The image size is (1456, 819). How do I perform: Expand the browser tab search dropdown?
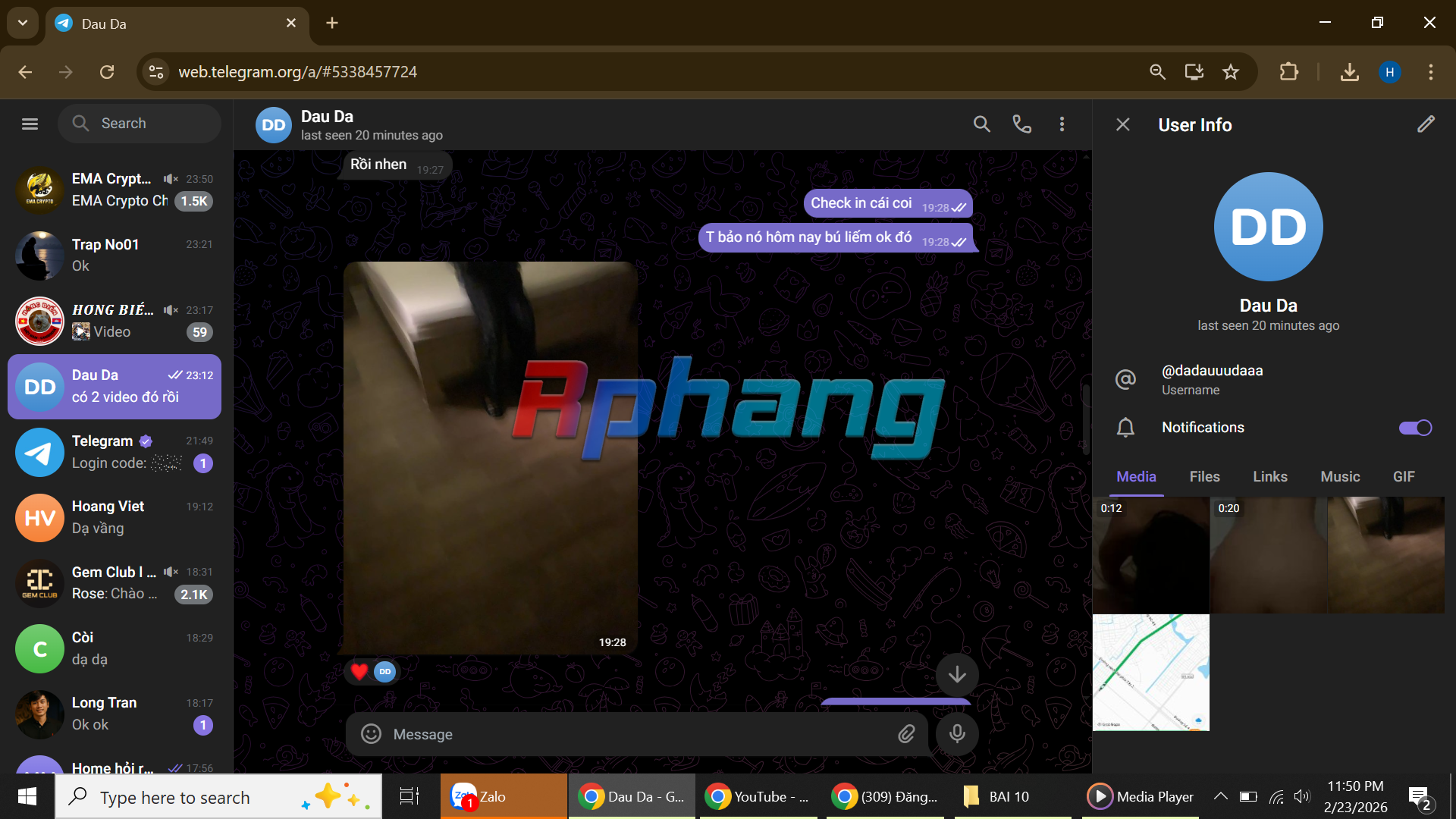[x=23, y=23]
